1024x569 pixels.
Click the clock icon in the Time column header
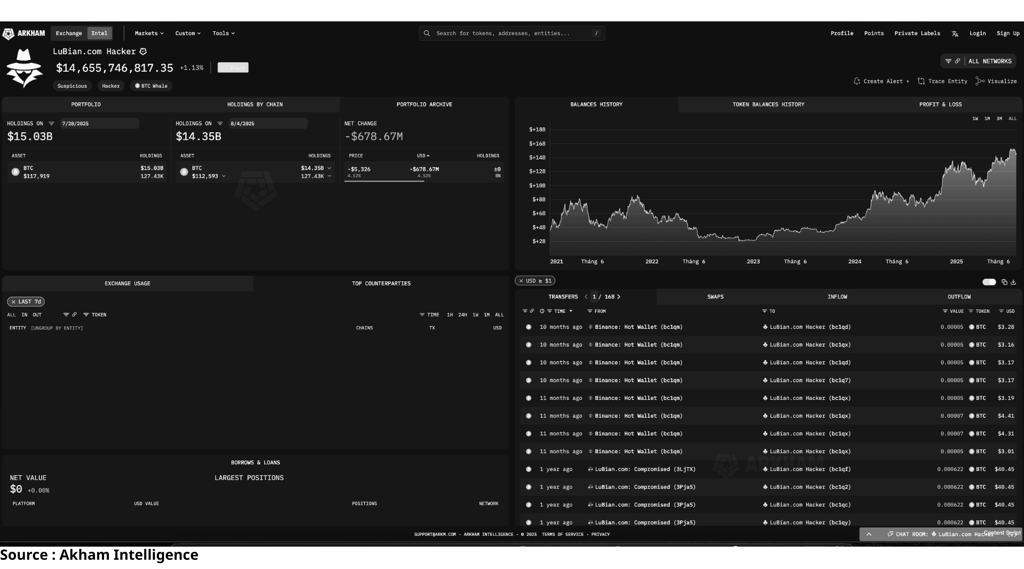point(541,312)
